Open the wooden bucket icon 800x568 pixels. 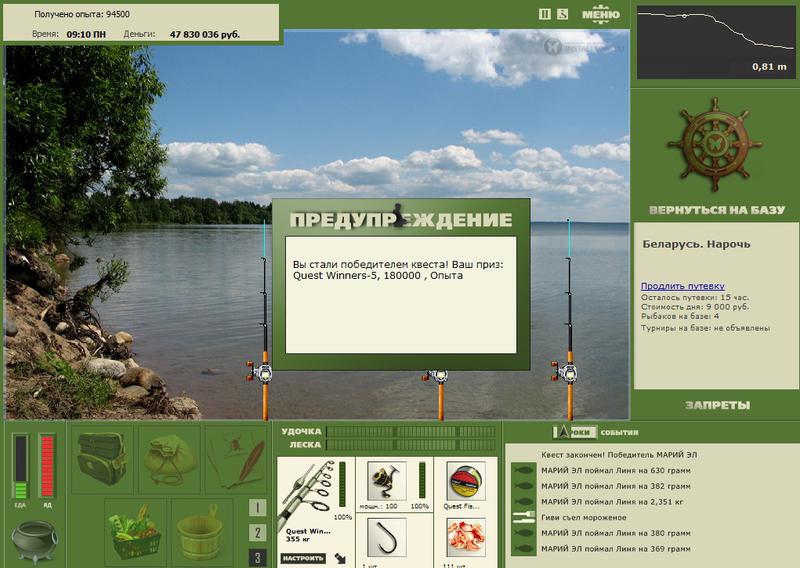click(x=202, y=531)
